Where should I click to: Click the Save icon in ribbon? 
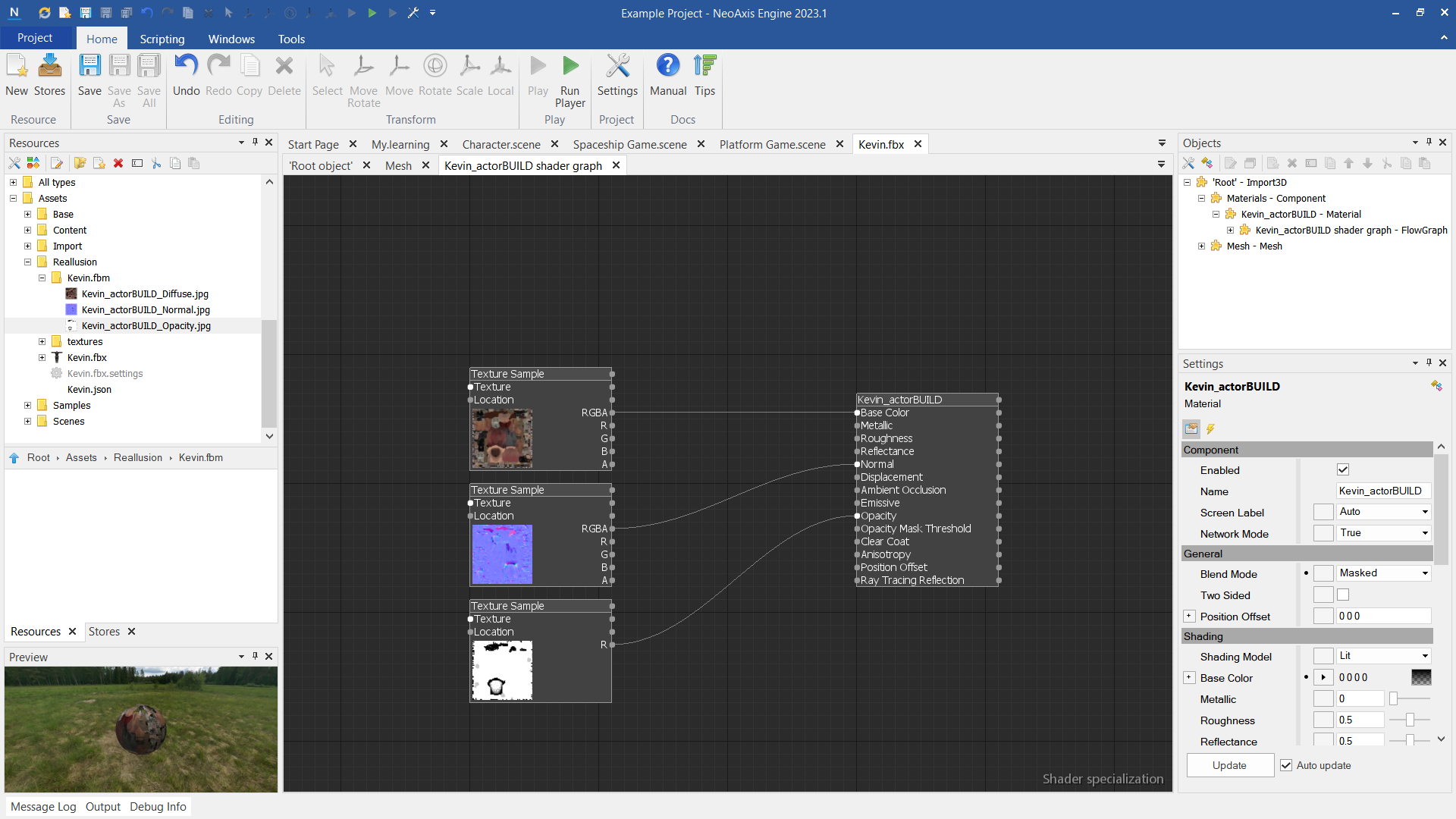89,67
